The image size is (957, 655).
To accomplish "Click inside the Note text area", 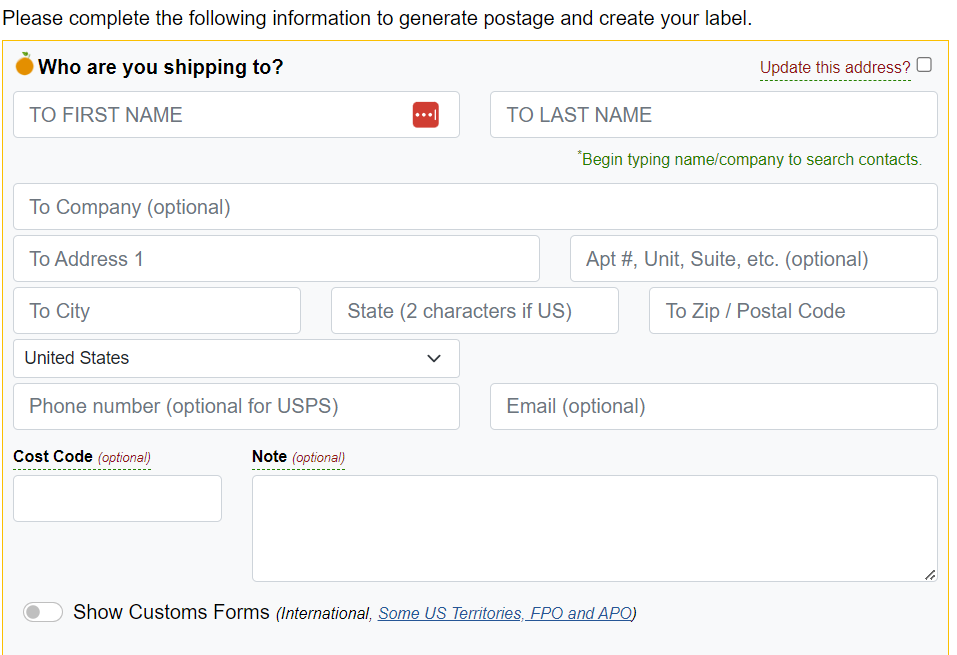I will [x=594, y=529].
